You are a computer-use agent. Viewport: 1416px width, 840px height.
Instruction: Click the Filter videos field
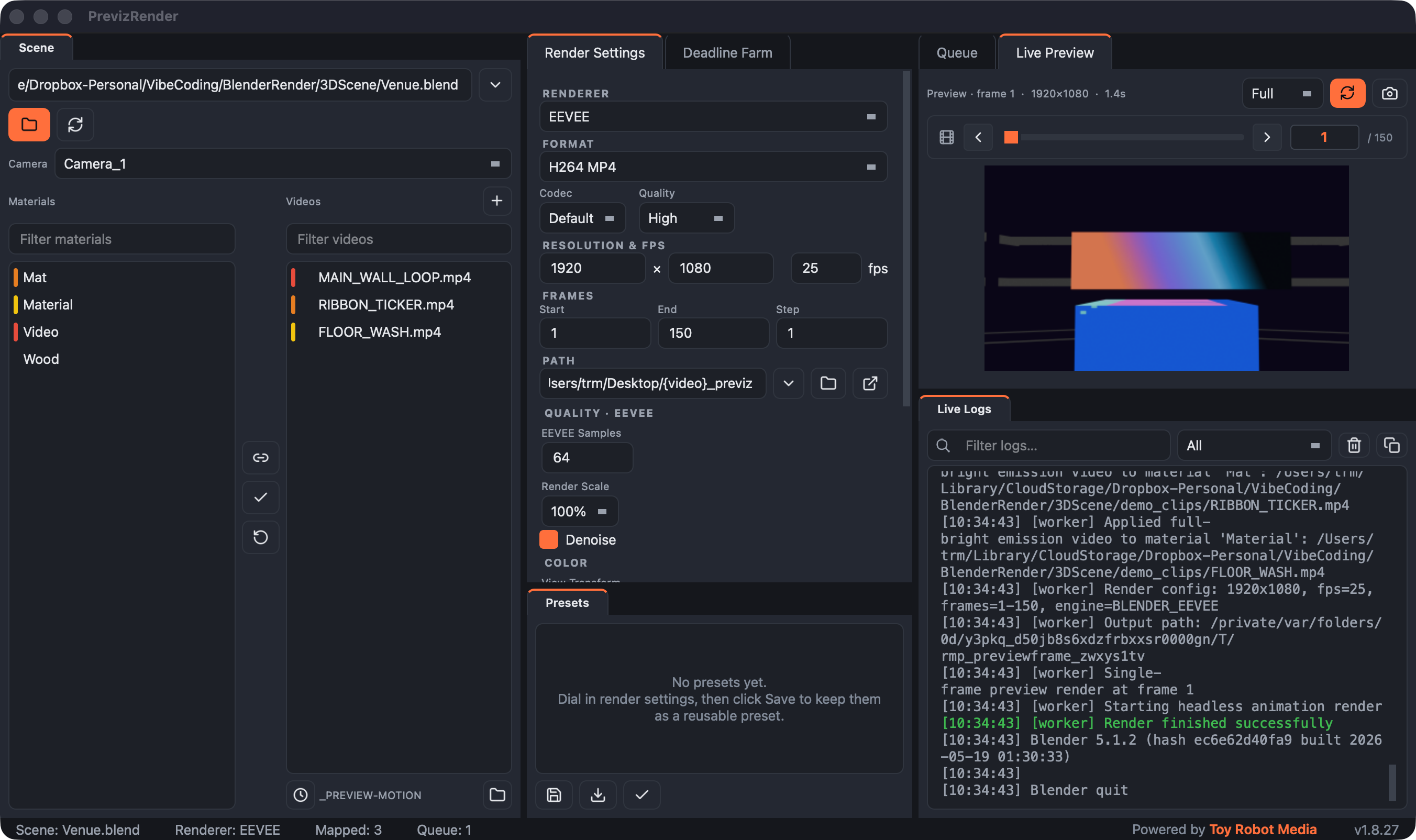(399, 239)
